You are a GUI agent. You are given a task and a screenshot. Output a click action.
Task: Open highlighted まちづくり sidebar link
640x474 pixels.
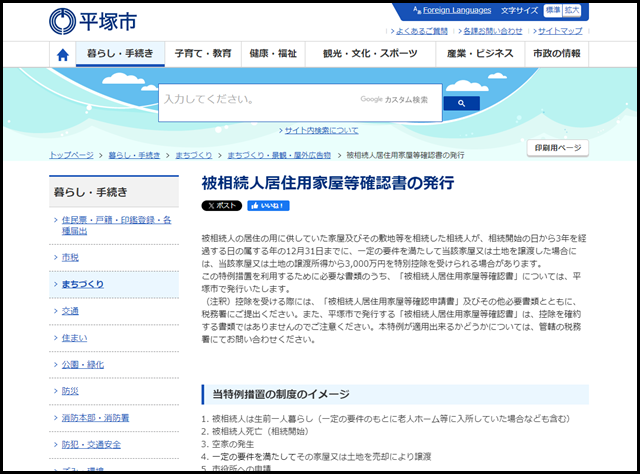(x=83, y=284)
